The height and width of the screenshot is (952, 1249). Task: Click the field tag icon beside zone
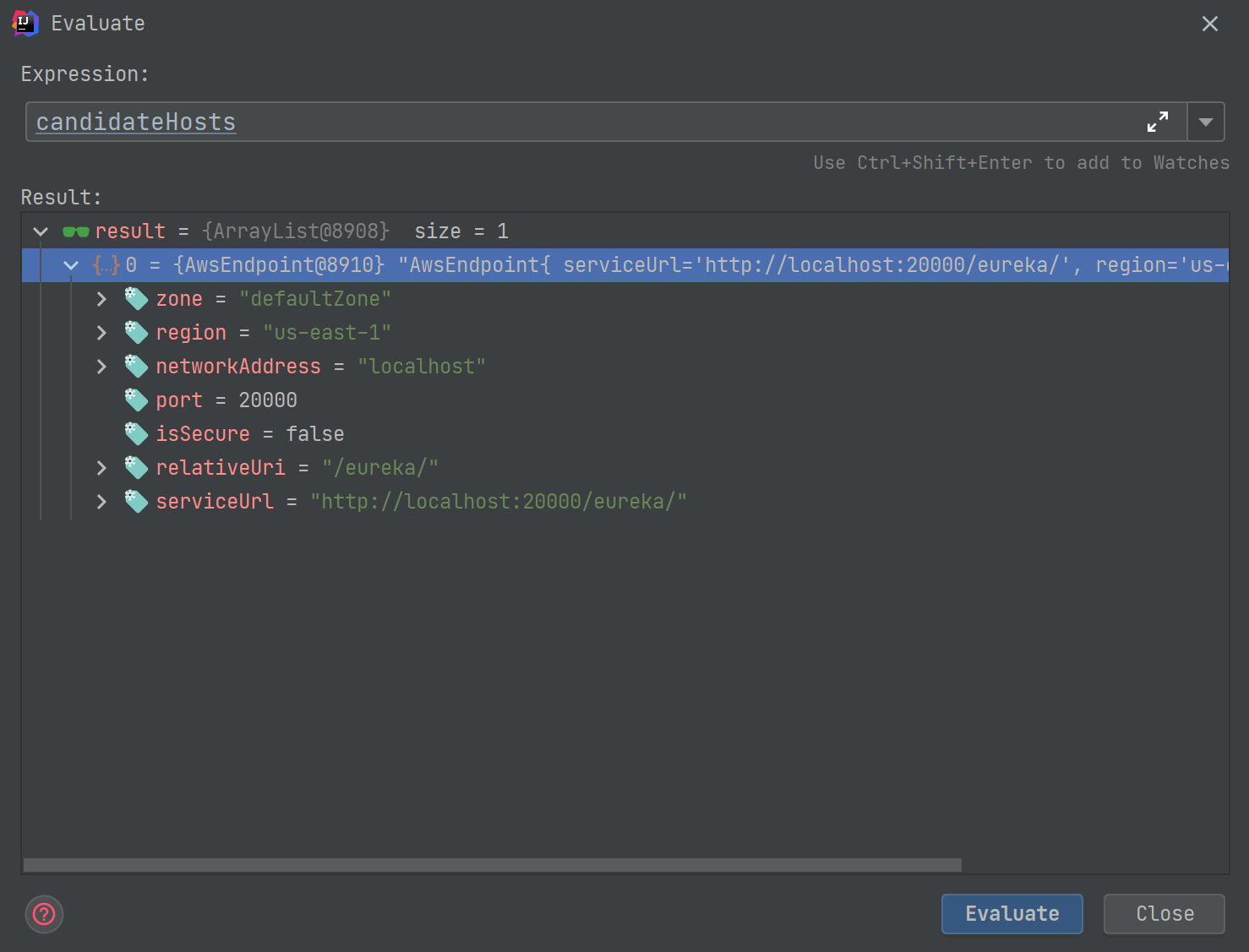[x=136, y=299]
